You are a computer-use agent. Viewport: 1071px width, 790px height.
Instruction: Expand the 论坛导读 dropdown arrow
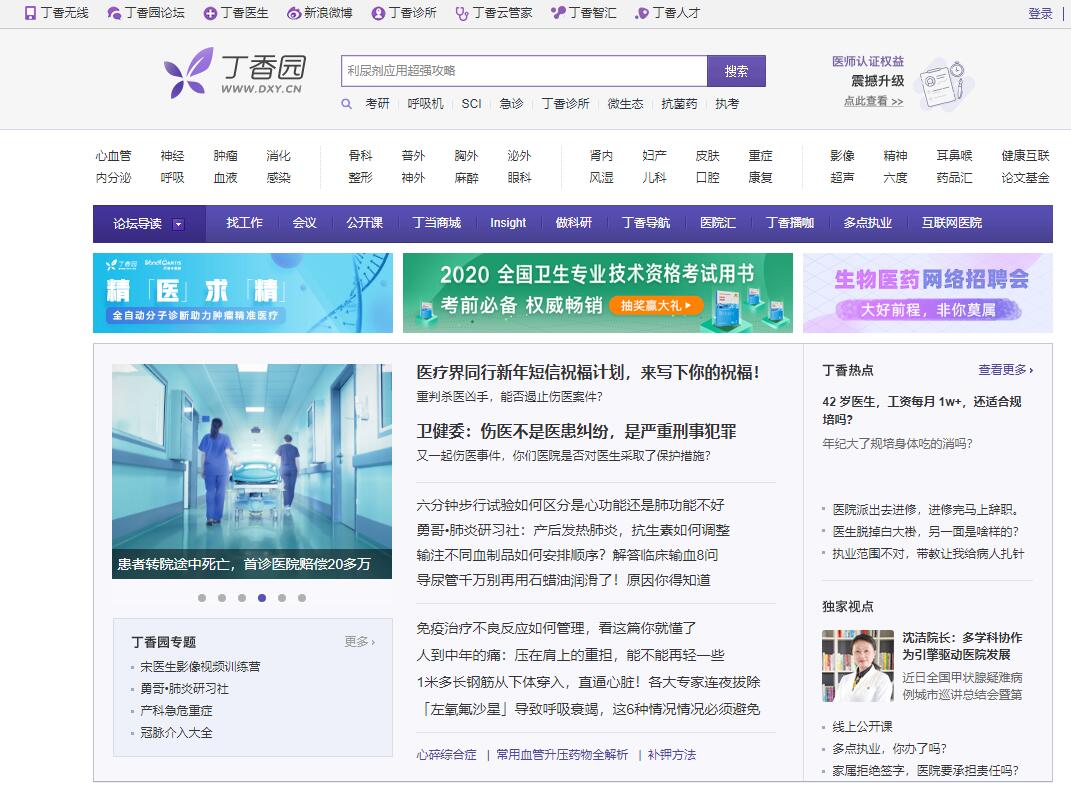(x=178, y=224)
